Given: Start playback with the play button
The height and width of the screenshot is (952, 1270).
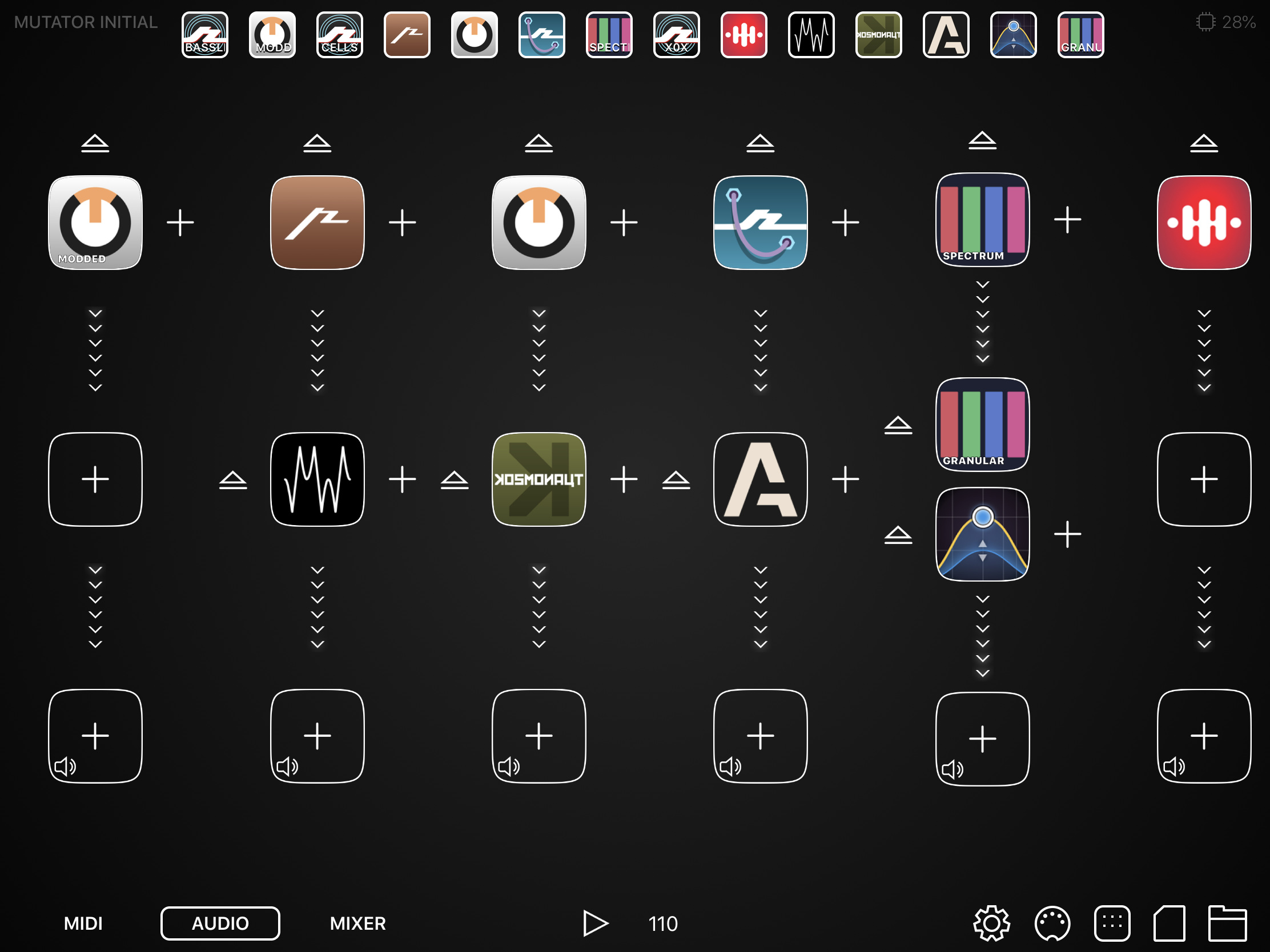Looking at the screenshot, I should pos(596,923).
